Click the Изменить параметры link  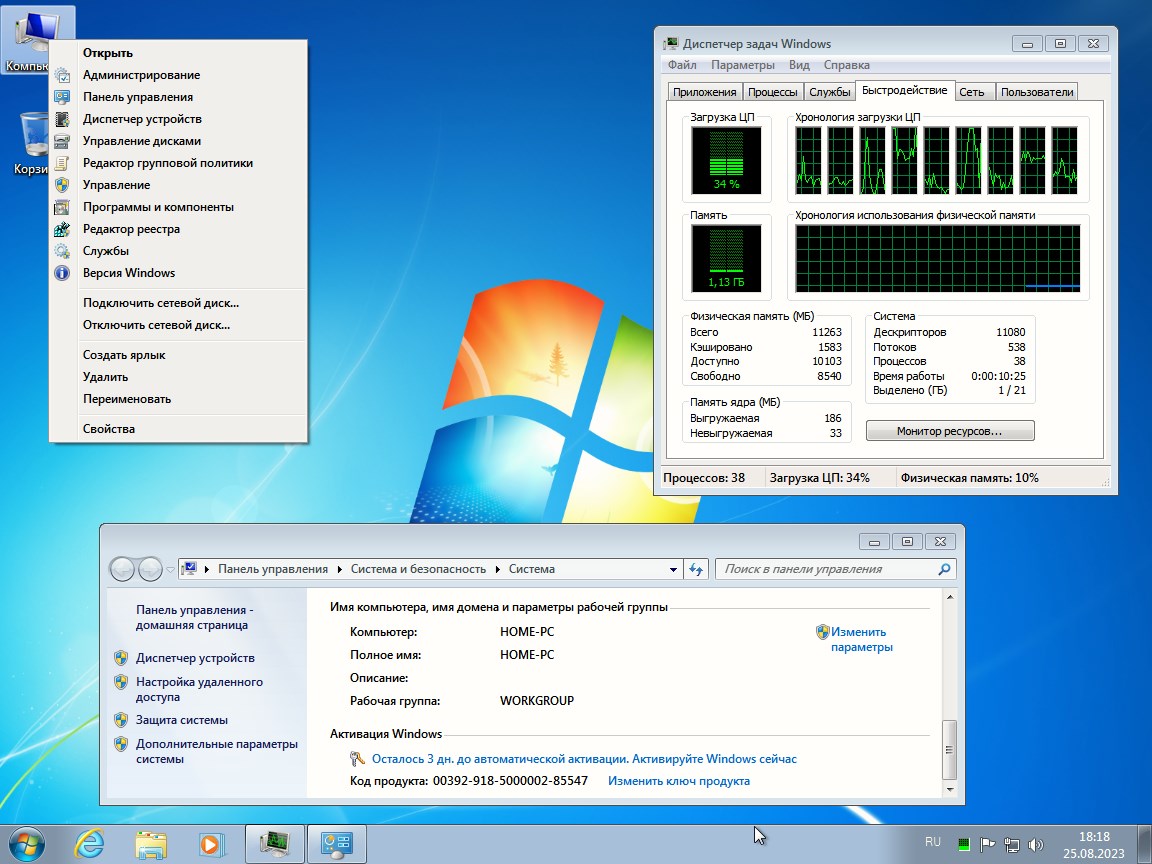point(861,639)
